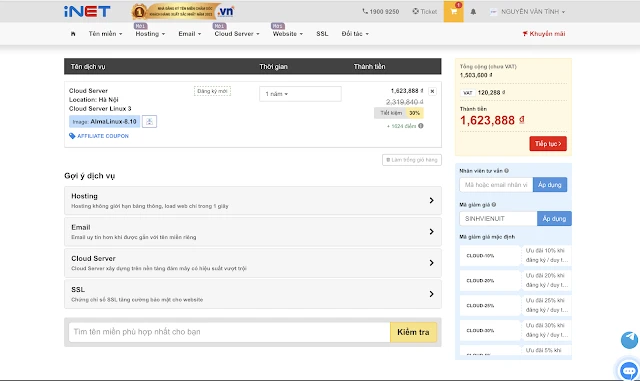Expand the SSL suggestion row
640x381 pixels.
click(253, 294)
